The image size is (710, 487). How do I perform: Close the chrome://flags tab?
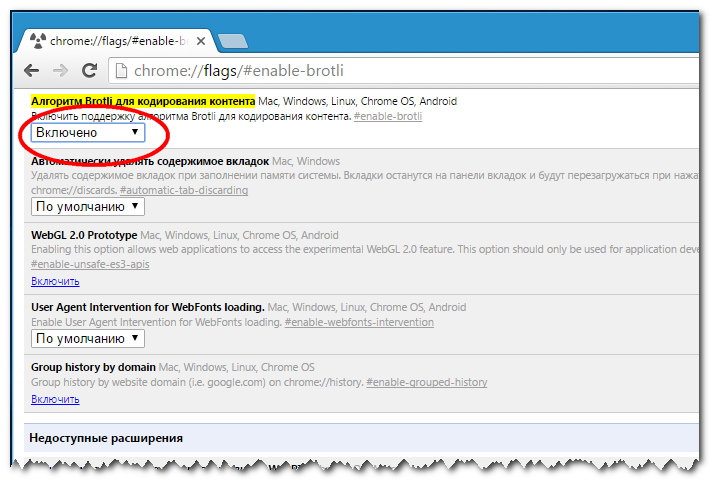(x=201, y=41)
